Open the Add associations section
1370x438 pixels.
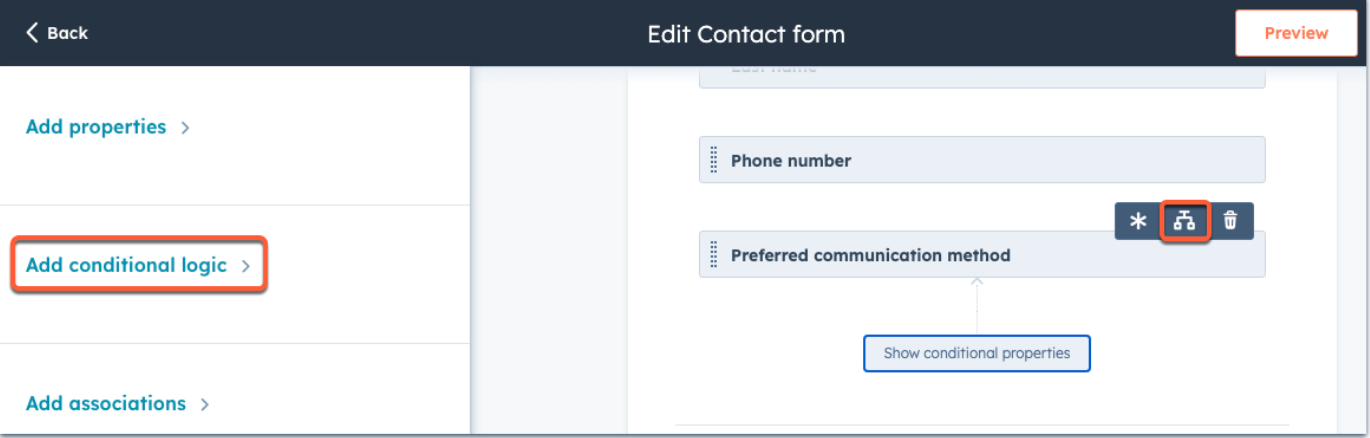point(106,404)
